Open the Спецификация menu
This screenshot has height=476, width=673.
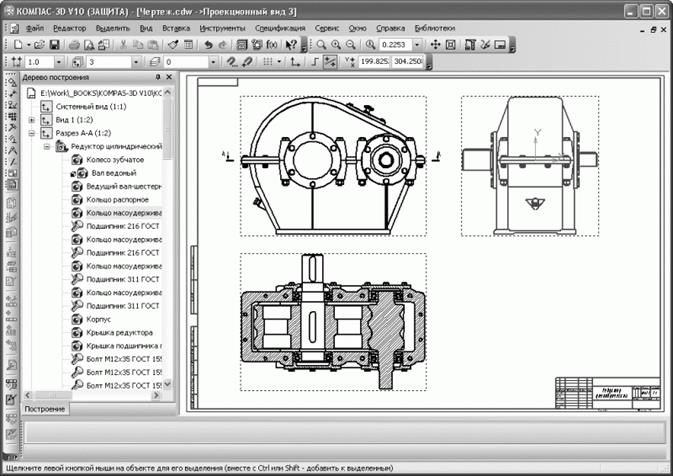point(280,28)
